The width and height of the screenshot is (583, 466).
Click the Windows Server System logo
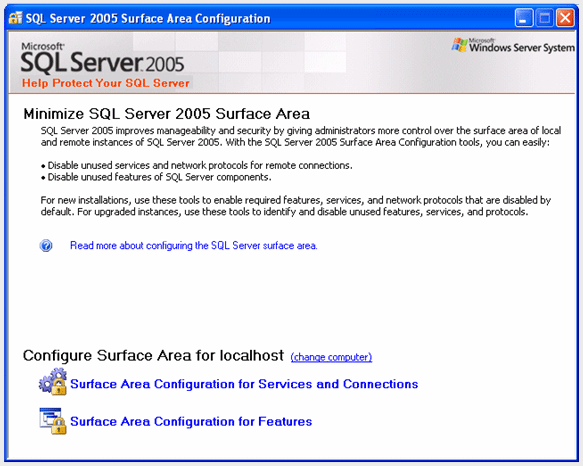(513, 45)
